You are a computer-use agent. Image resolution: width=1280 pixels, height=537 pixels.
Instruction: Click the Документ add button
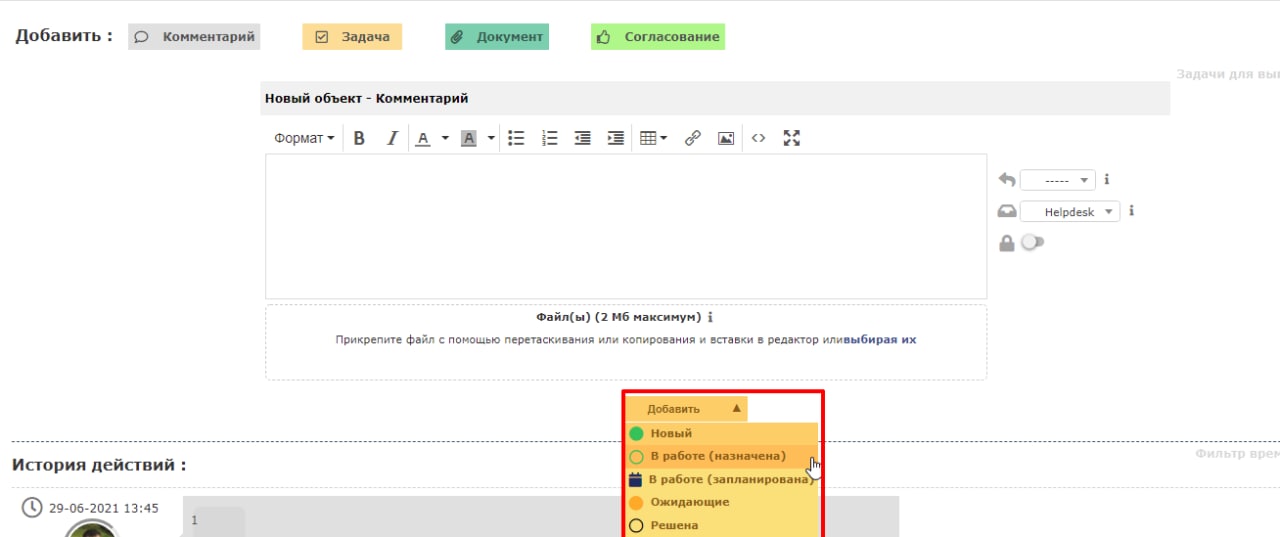(497, 37)
